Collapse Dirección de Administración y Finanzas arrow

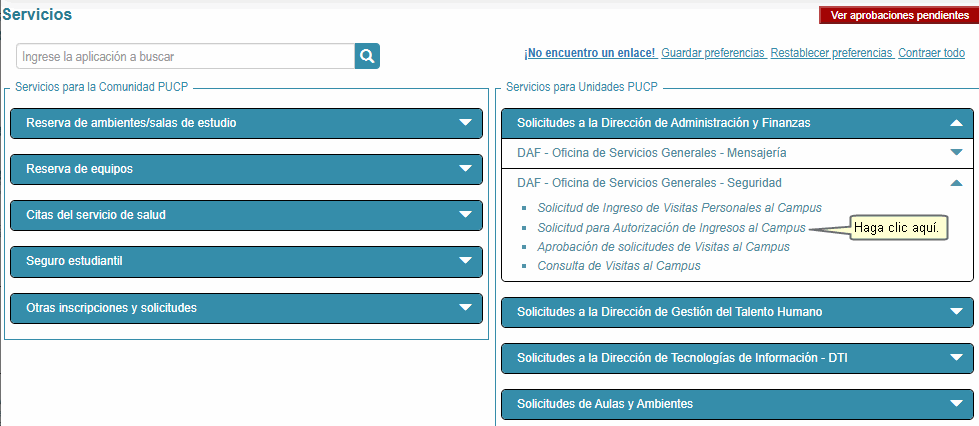tap(956, 123)
